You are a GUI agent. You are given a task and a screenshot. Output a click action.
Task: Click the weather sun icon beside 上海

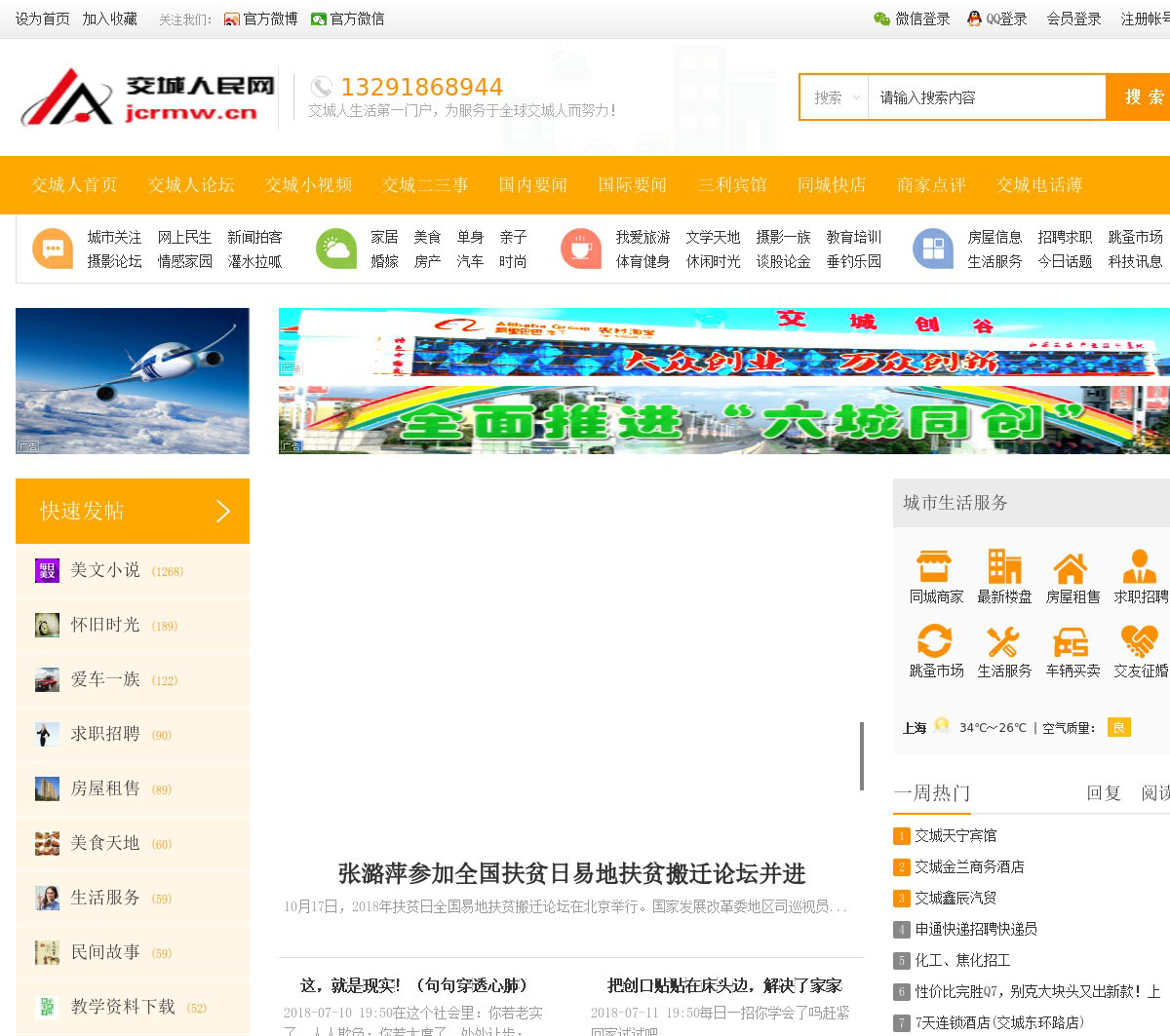(x=942, y=725)
